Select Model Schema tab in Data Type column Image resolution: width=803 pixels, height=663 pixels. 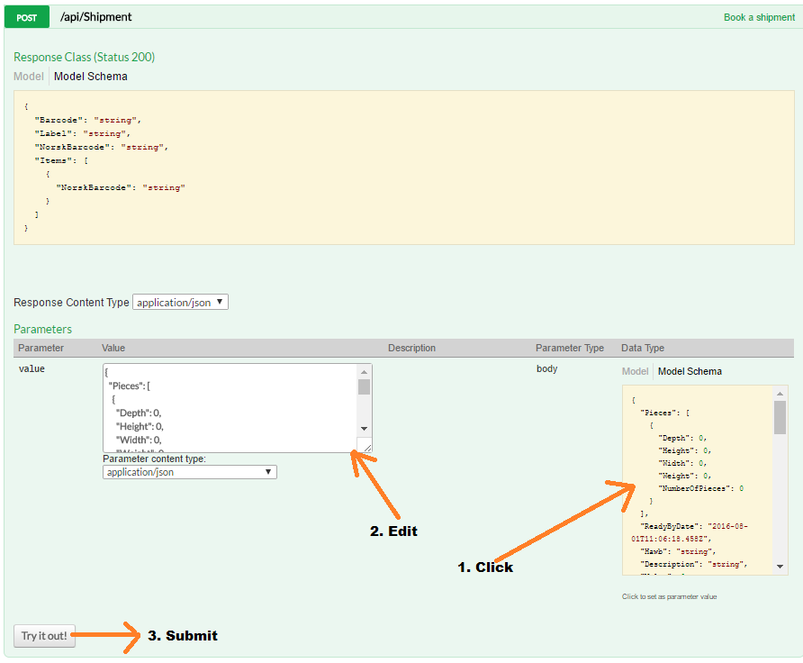pos(689,371)
